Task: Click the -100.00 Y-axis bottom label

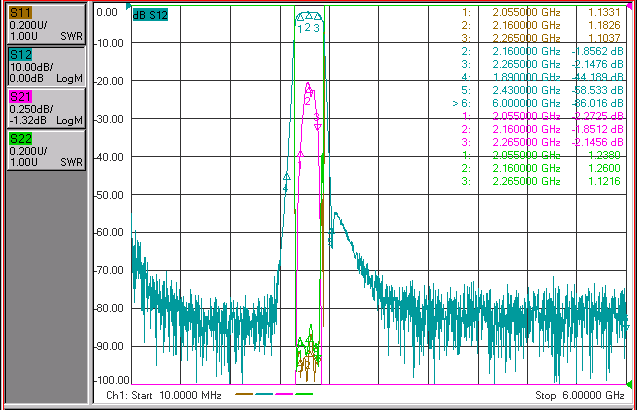Action: pos(112,380)
